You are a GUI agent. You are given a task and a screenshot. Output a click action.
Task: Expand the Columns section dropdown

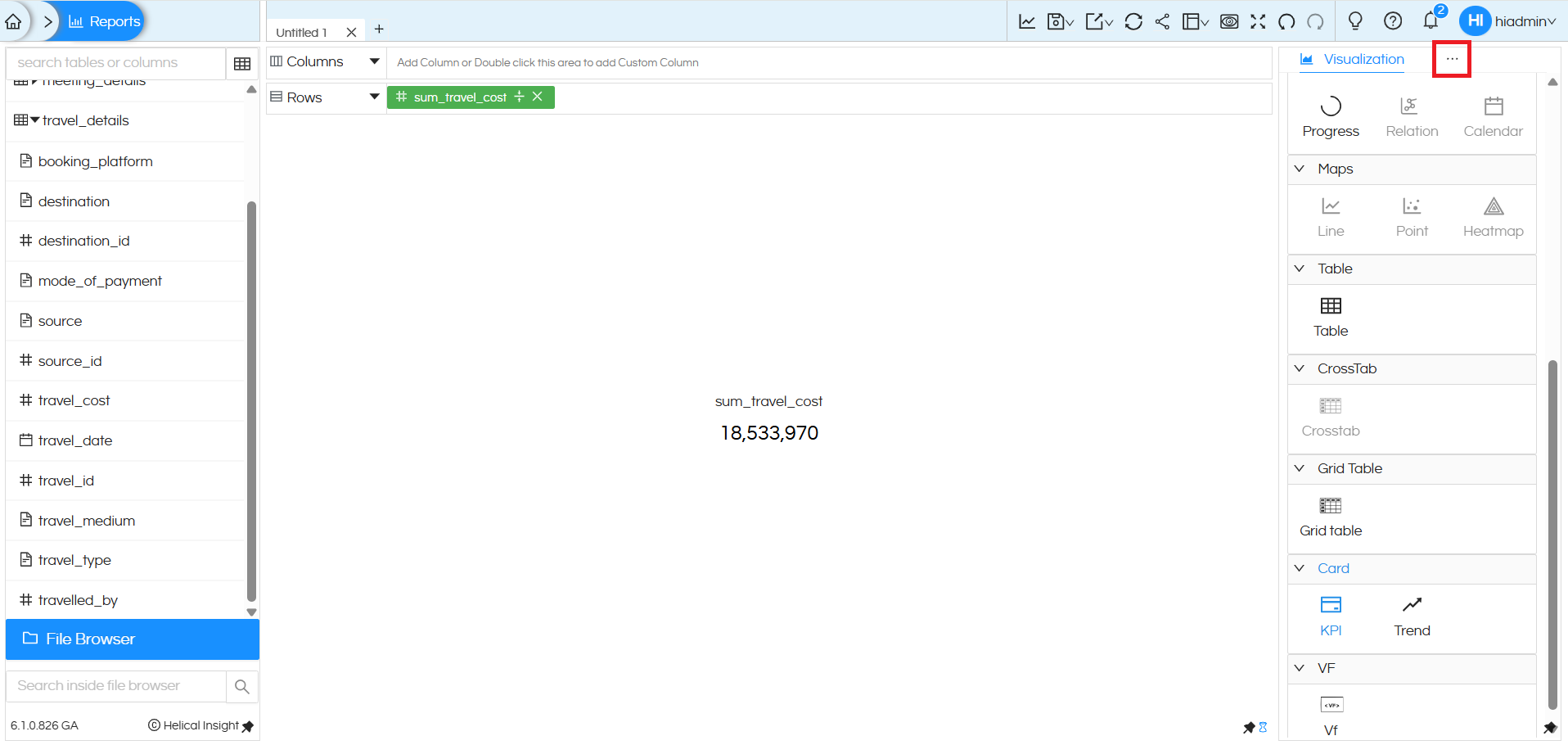(374, 61)
